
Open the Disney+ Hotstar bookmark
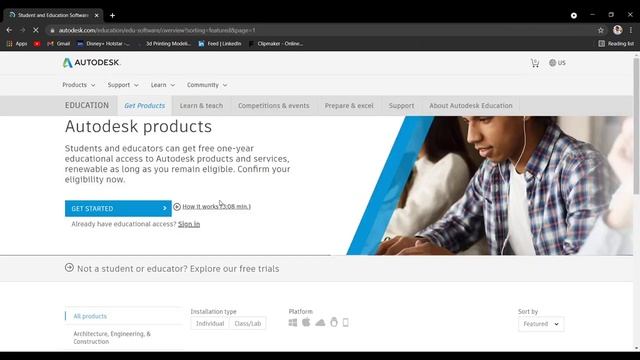click(x=103, y=44)
